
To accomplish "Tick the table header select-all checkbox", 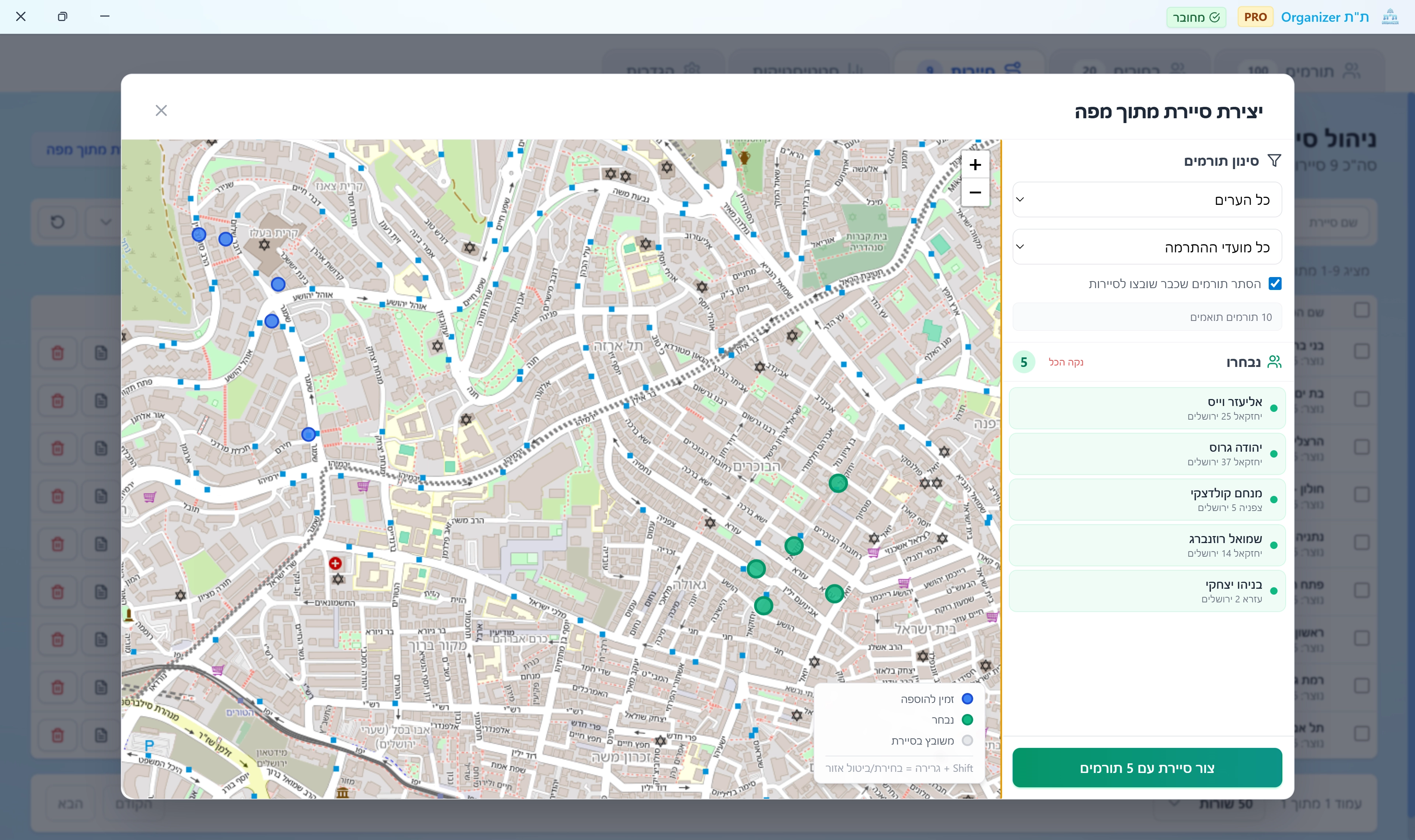I will [1362, 310].
